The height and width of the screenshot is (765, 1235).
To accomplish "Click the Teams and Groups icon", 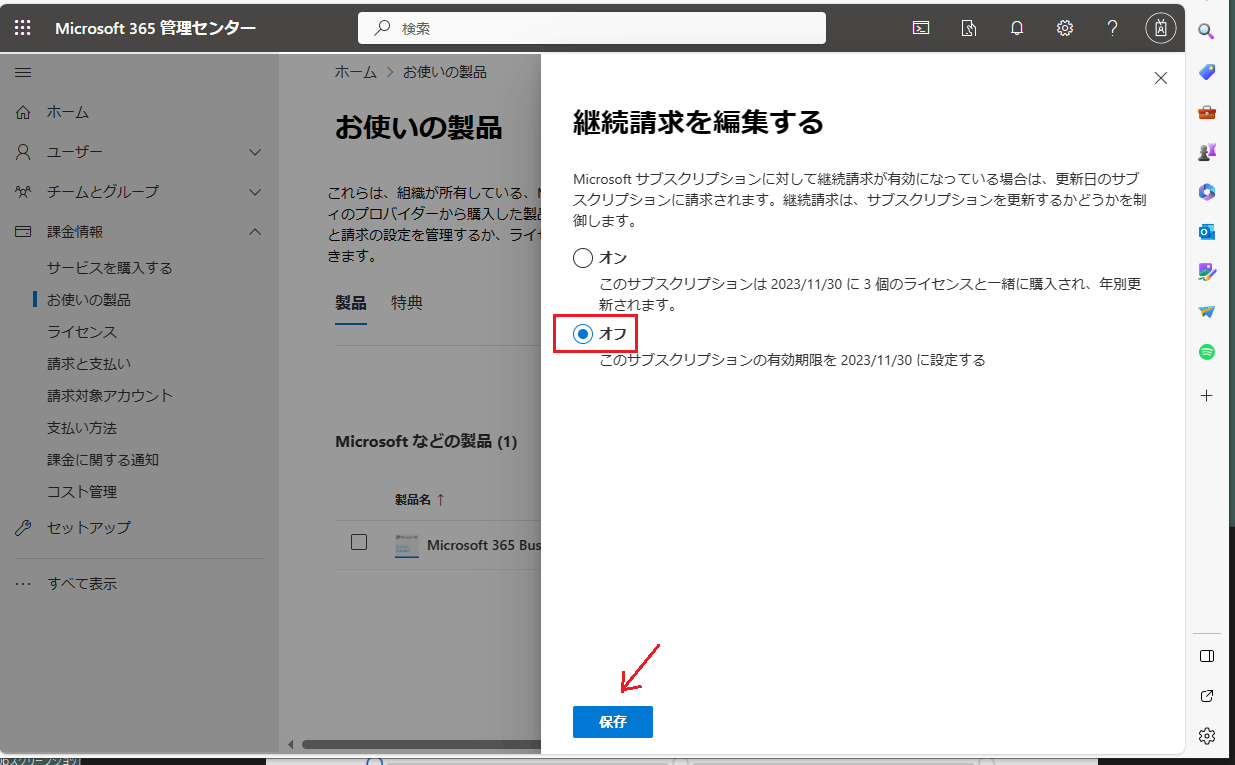I will coord(24,192).
